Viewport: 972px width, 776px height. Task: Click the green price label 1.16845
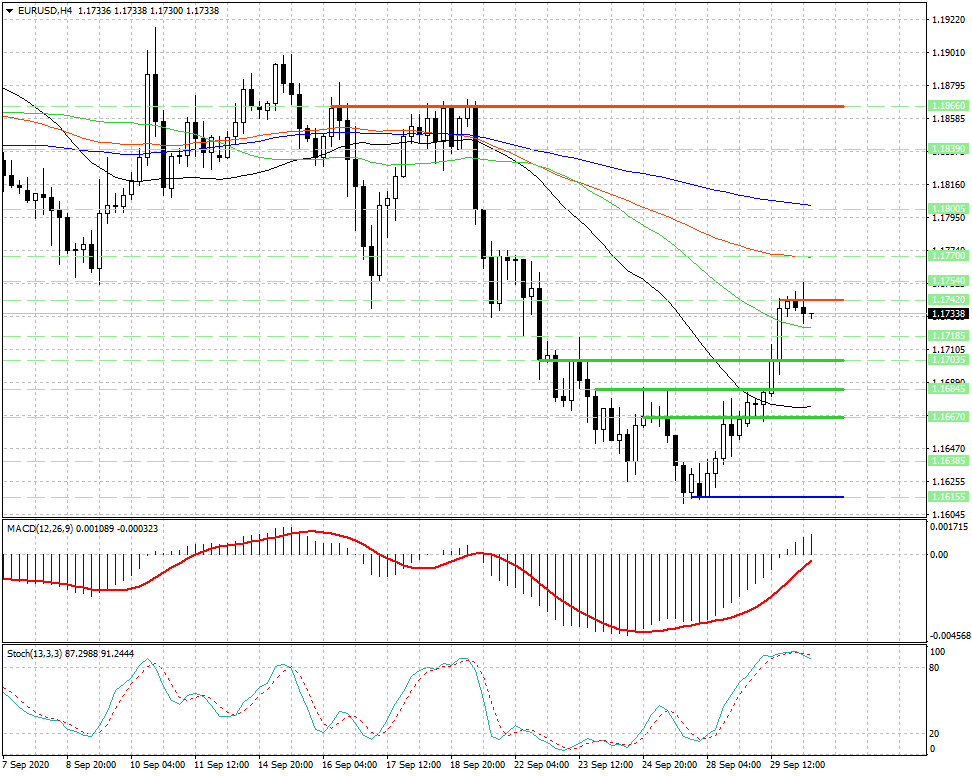coord(948,389)
